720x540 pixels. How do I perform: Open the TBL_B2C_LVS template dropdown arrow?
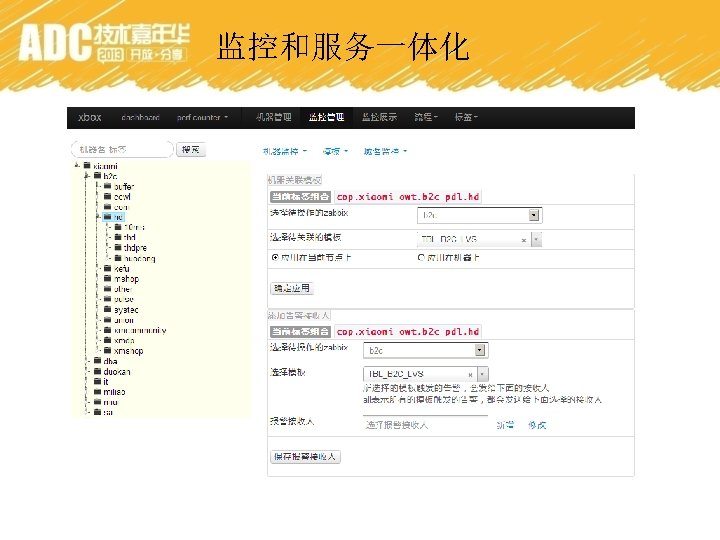point(483,374)
